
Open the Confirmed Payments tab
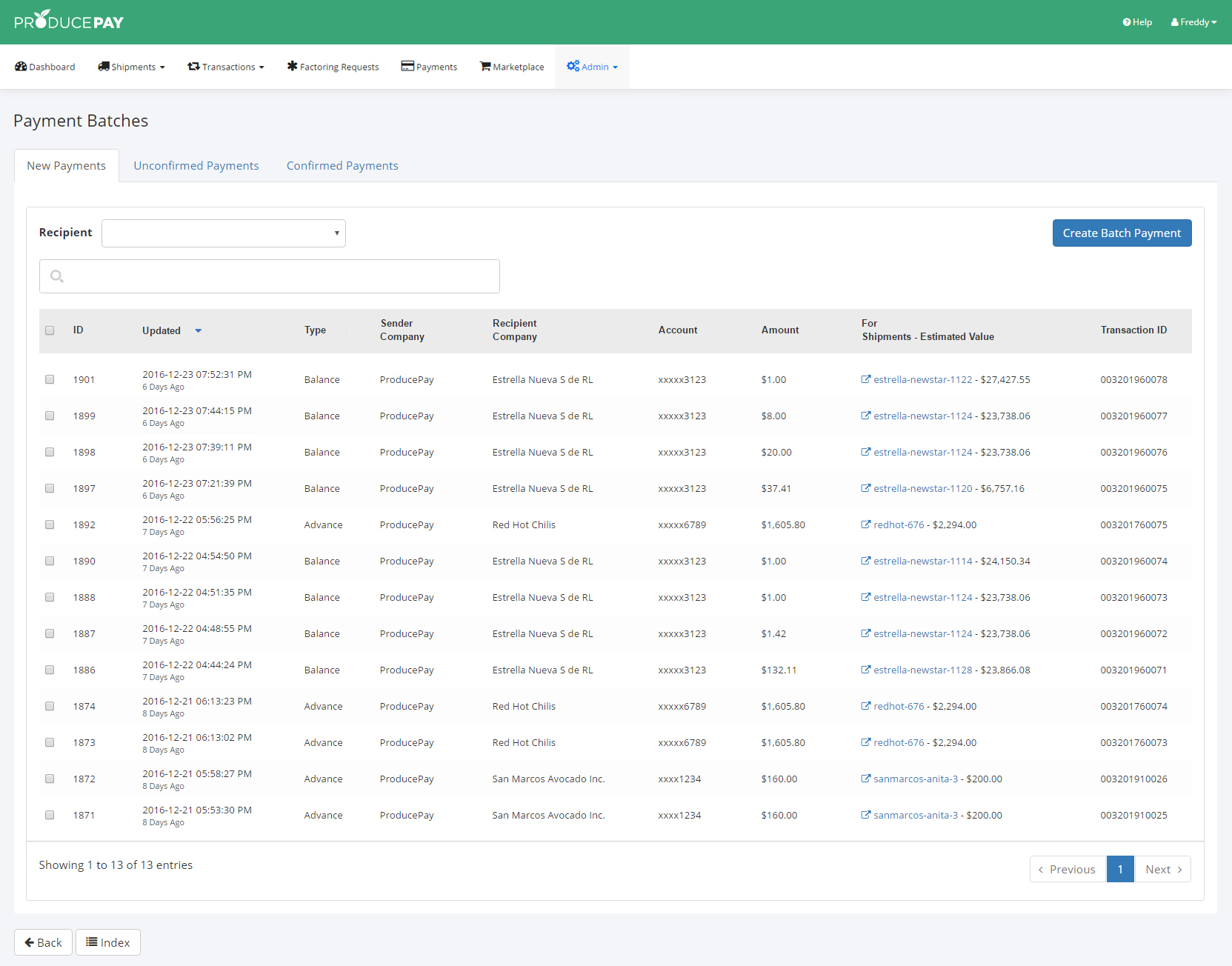click(x=342, y=166)
